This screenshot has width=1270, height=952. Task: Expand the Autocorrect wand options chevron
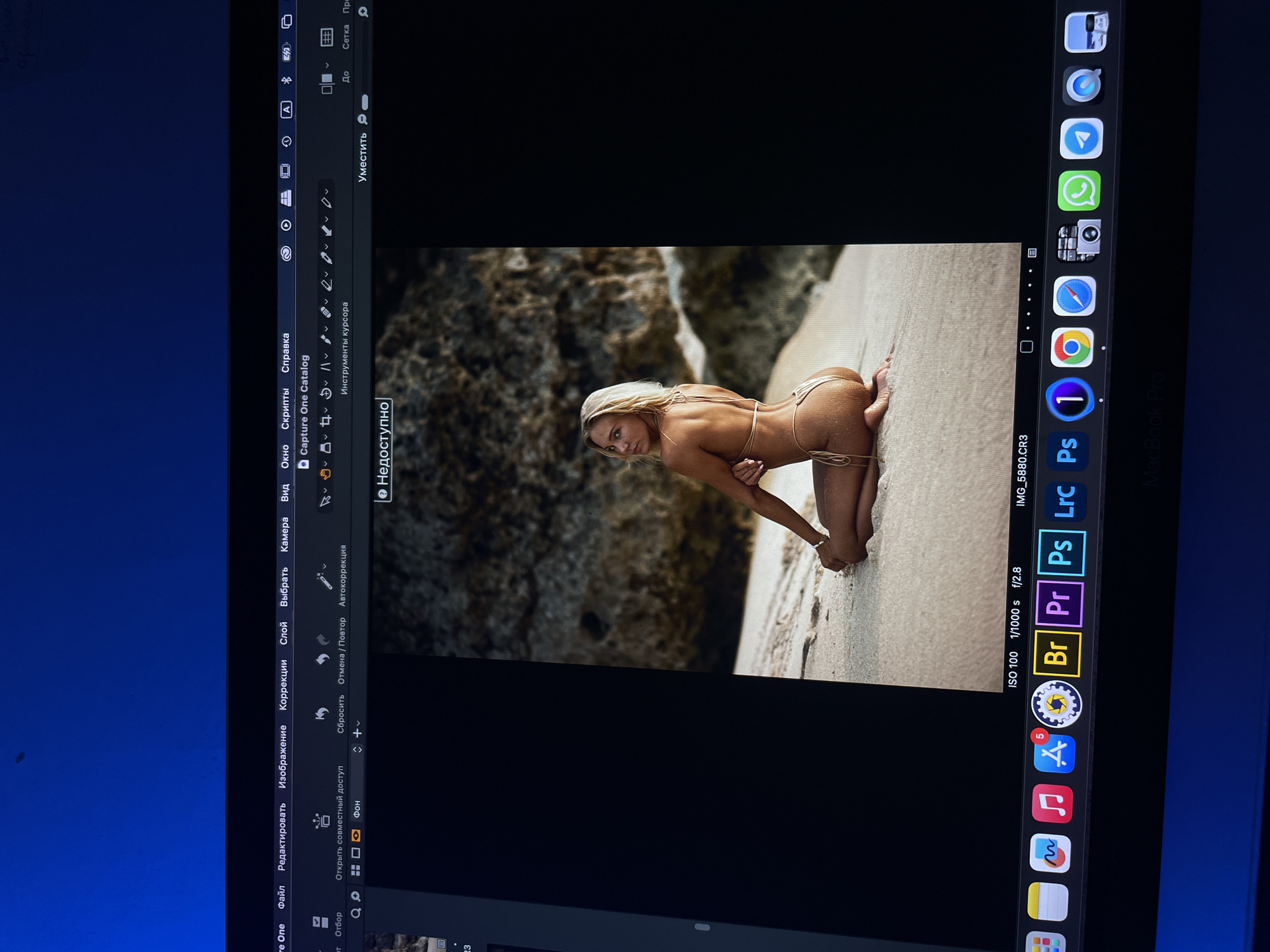pos(325,566)
